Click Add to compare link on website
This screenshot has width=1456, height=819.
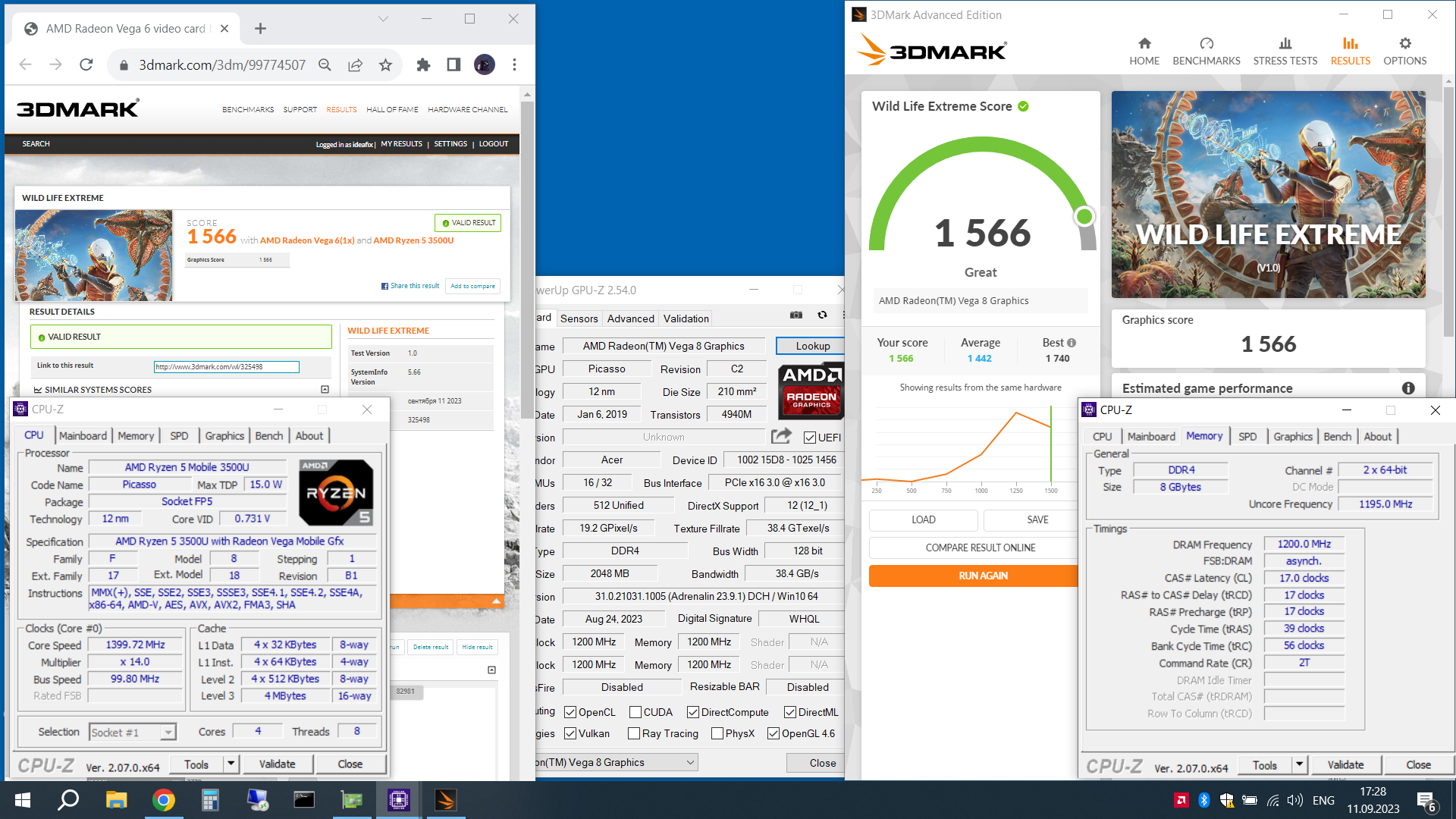pyautogui.click(x=472, y=286)
